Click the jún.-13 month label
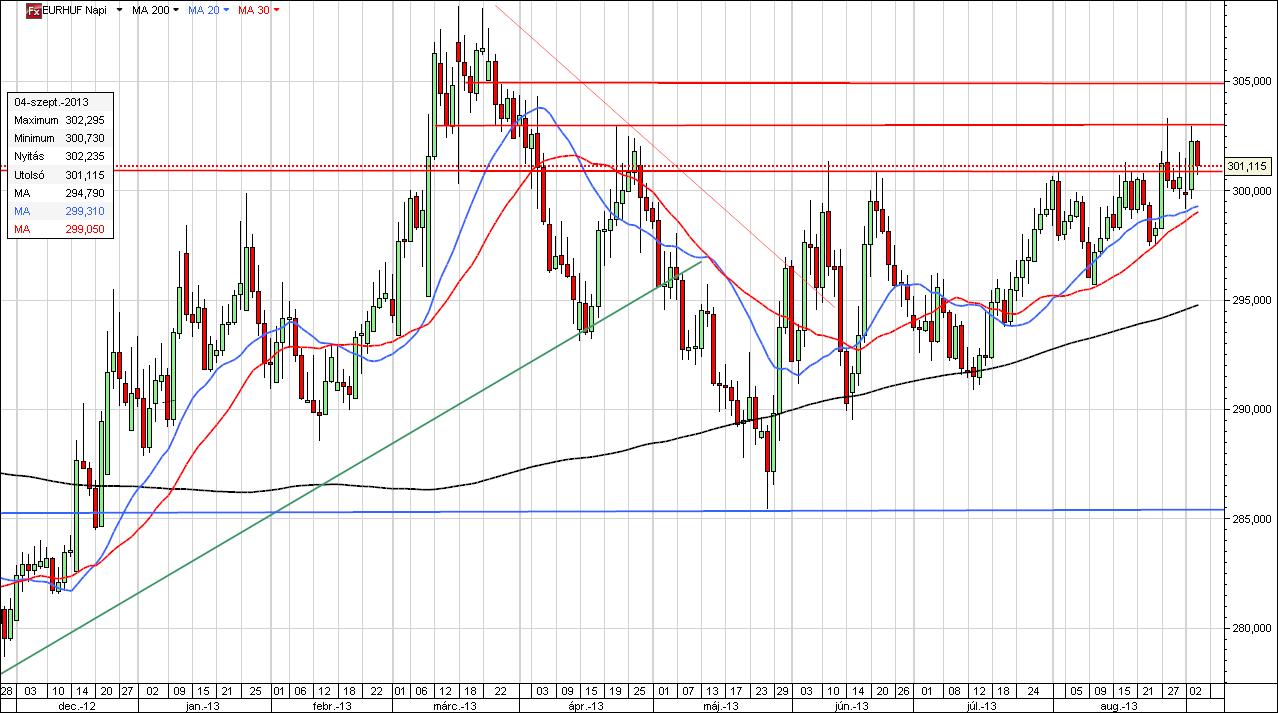Screen dimensions: 1278x713 tap(850, 706)
